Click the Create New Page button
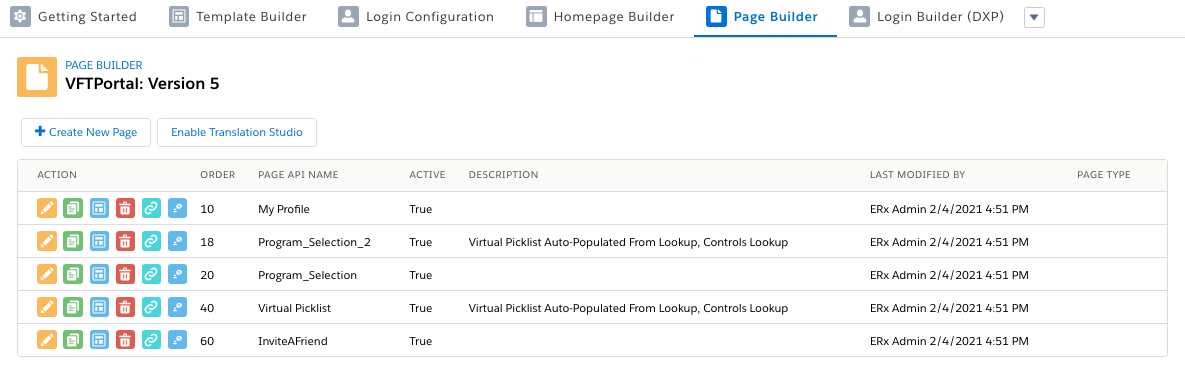This screenshot has width=1185, height=374. (x=85, y=132)
